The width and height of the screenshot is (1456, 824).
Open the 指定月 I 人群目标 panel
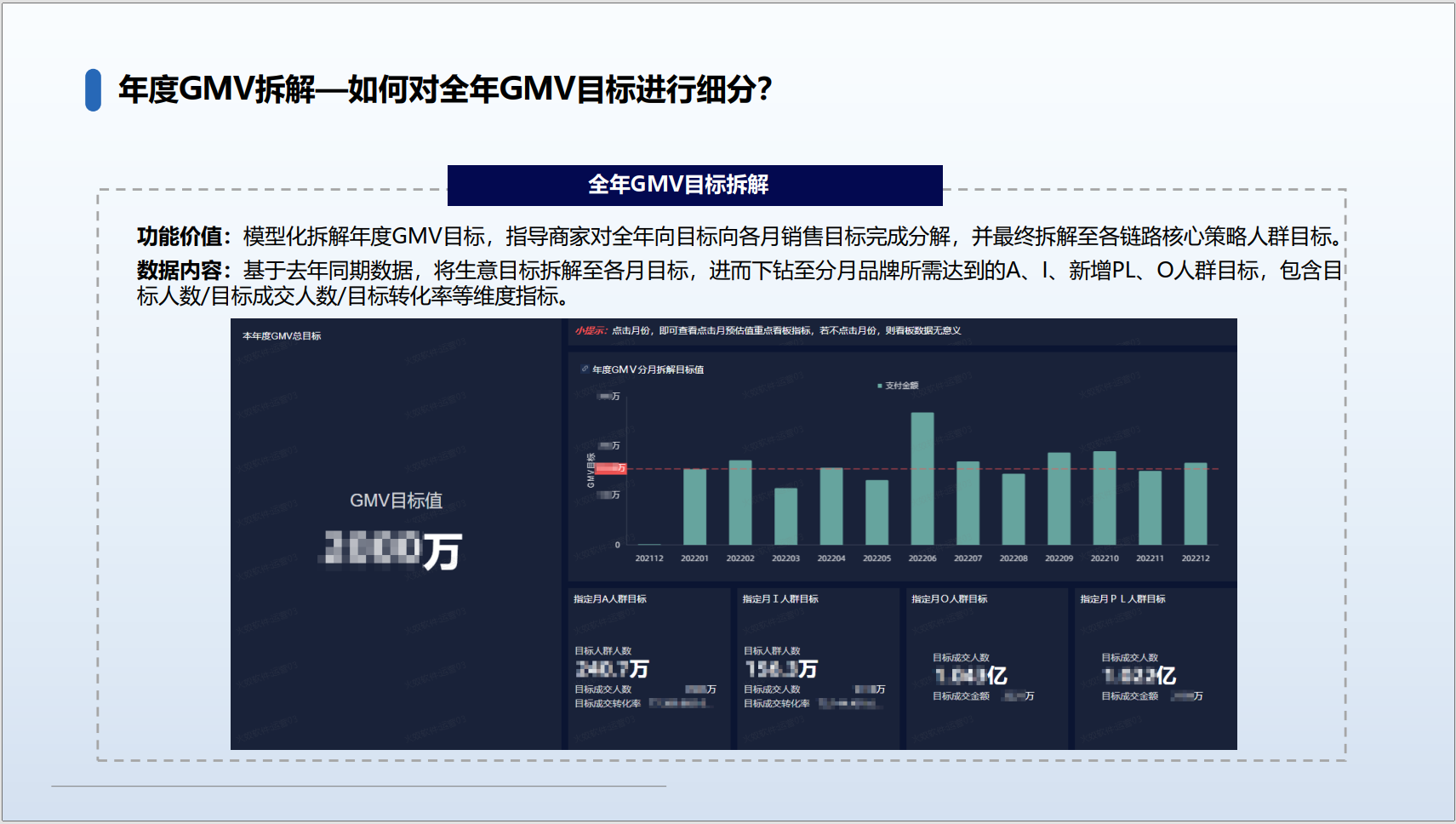(818, 668)
